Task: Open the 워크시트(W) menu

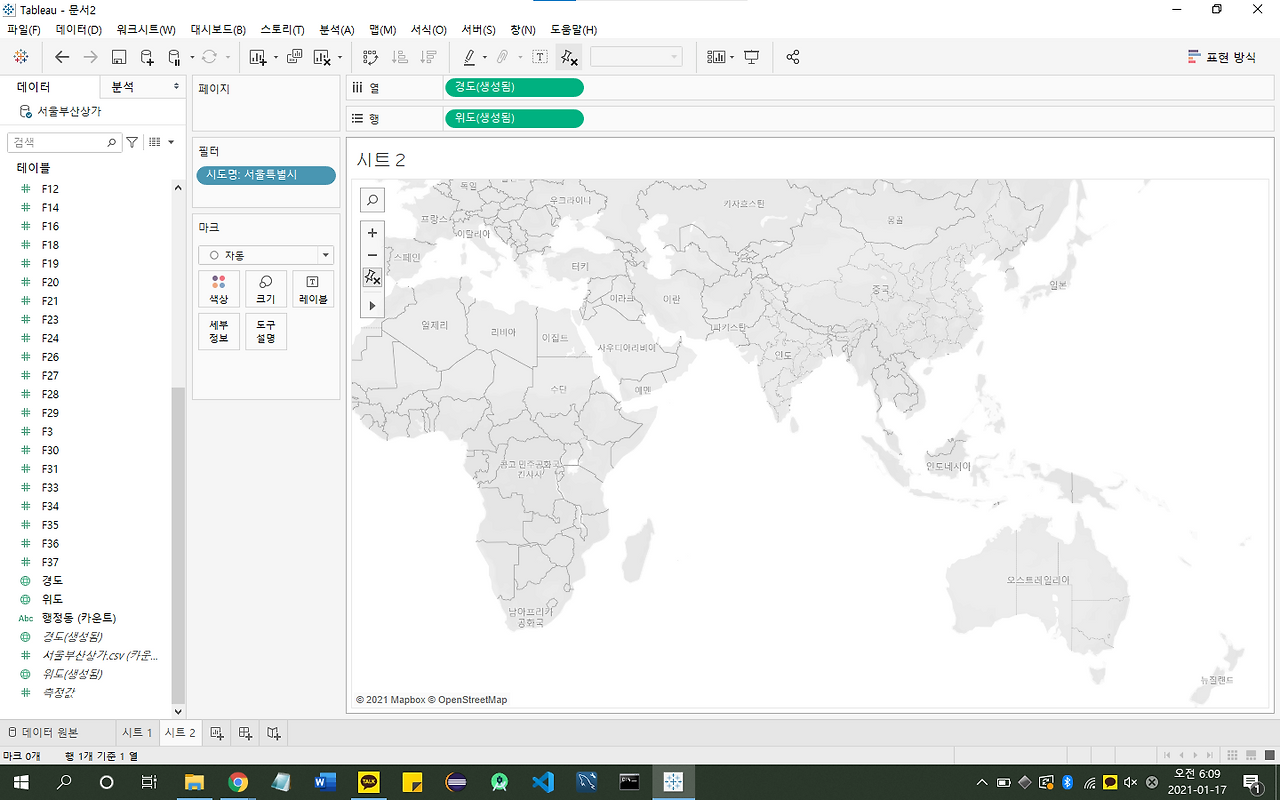Action: click(146, 30)
